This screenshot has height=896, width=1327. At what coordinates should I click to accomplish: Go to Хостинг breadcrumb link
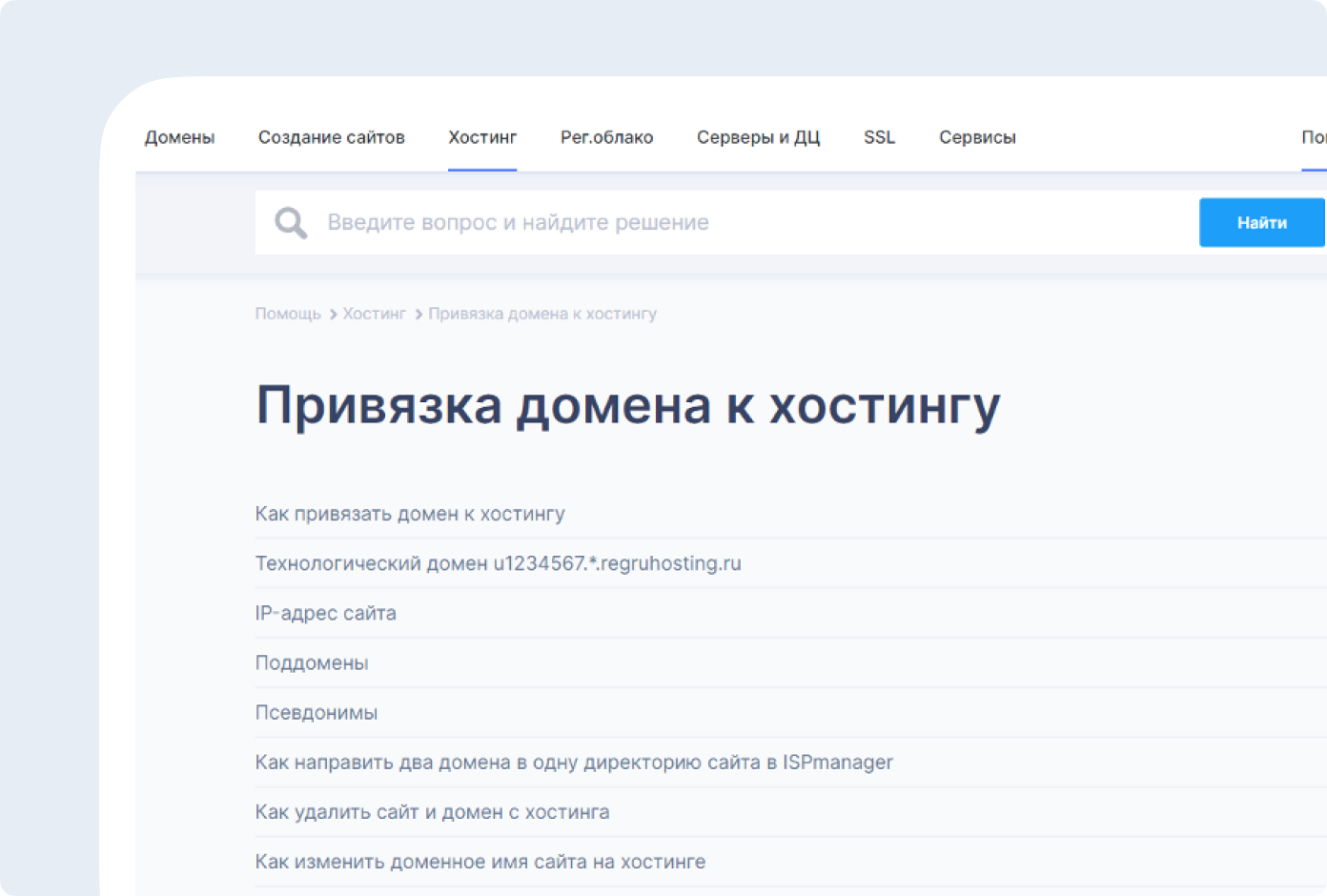[x=374, y=314]
